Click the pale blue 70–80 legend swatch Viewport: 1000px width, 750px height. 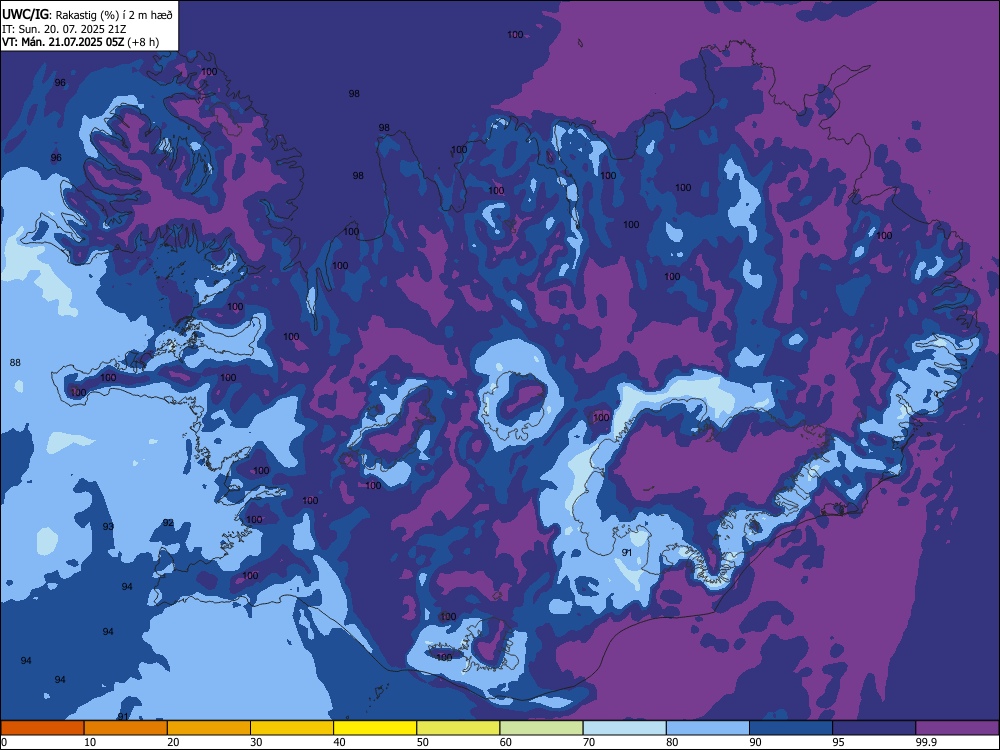point(625,728)
